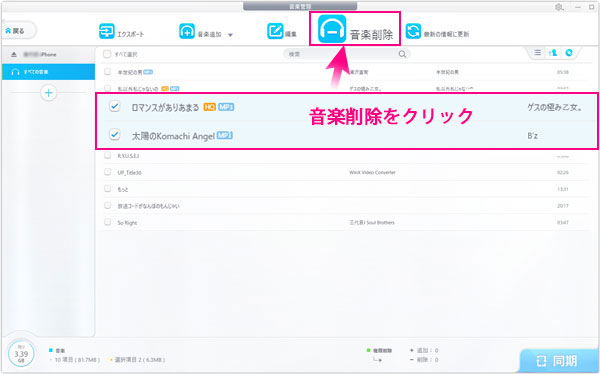Toggle the Select All (すべて選択) checkbox
600x374 pixels.
click(107, 54)
